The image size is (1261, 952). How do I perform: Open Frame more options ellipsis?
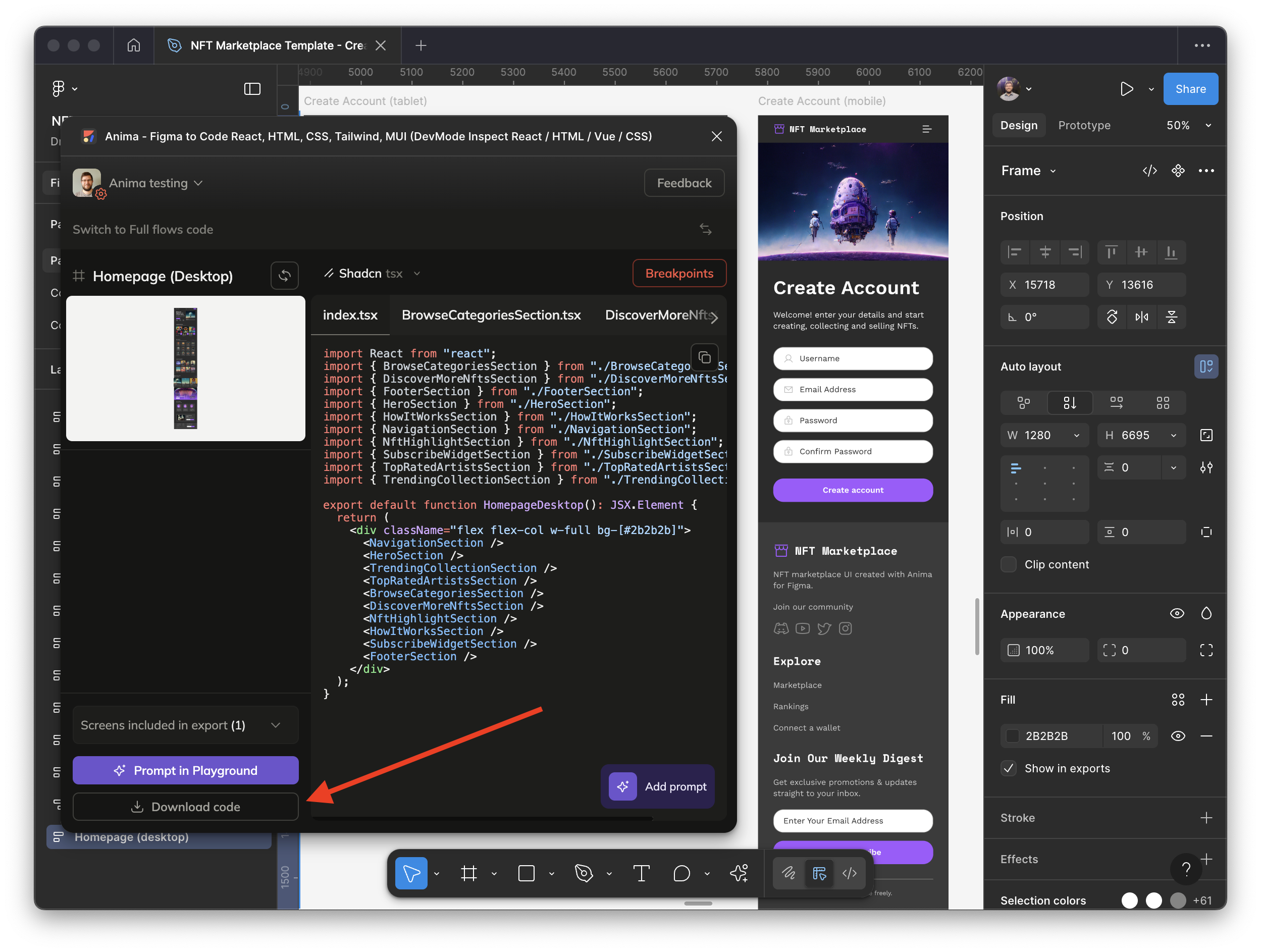pos(1206,171)
